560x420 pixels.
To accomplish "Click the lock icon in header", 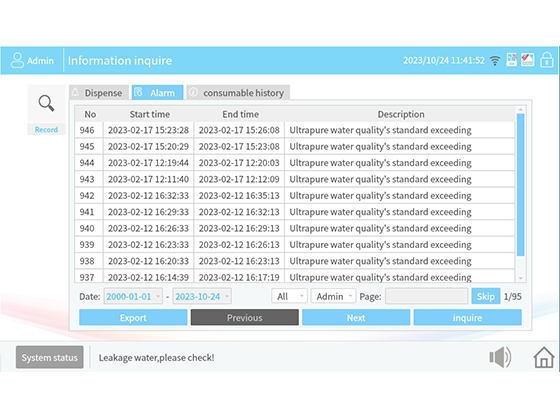I will pyautogui.click(x=546, y=60).
